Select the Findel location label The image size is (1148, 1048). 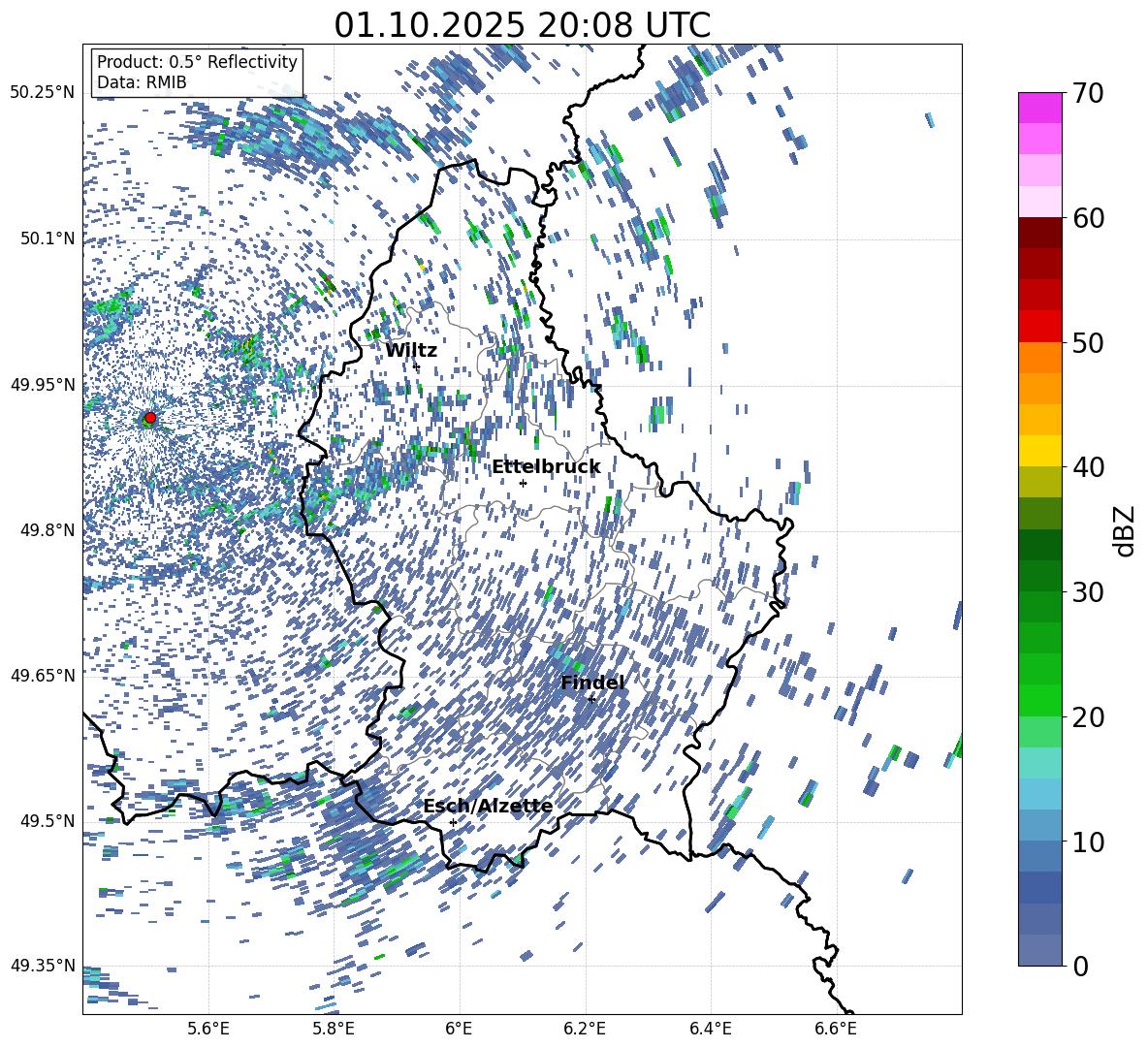pos(592,683)
